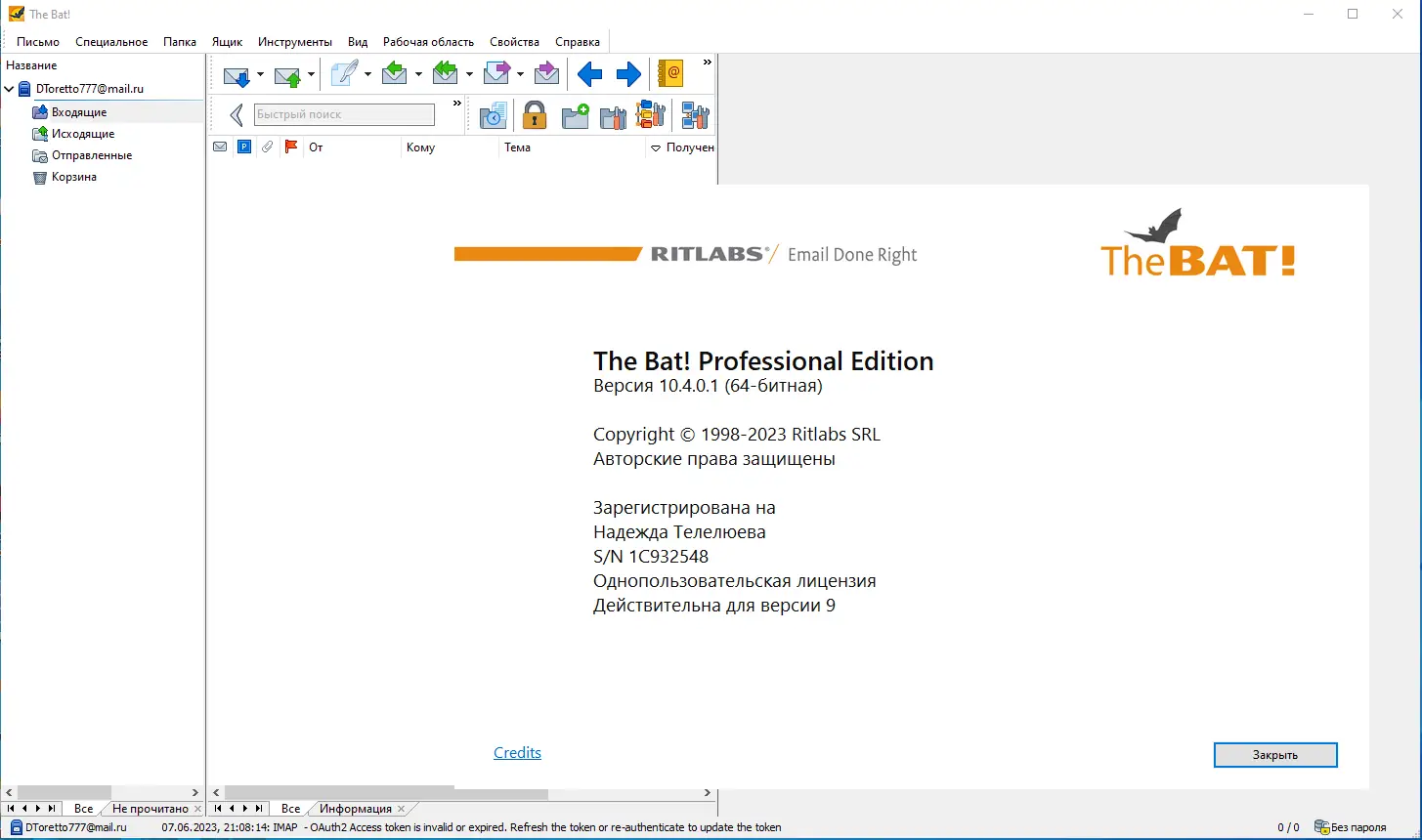Open the Рабочая область menu

click(428, 42)
